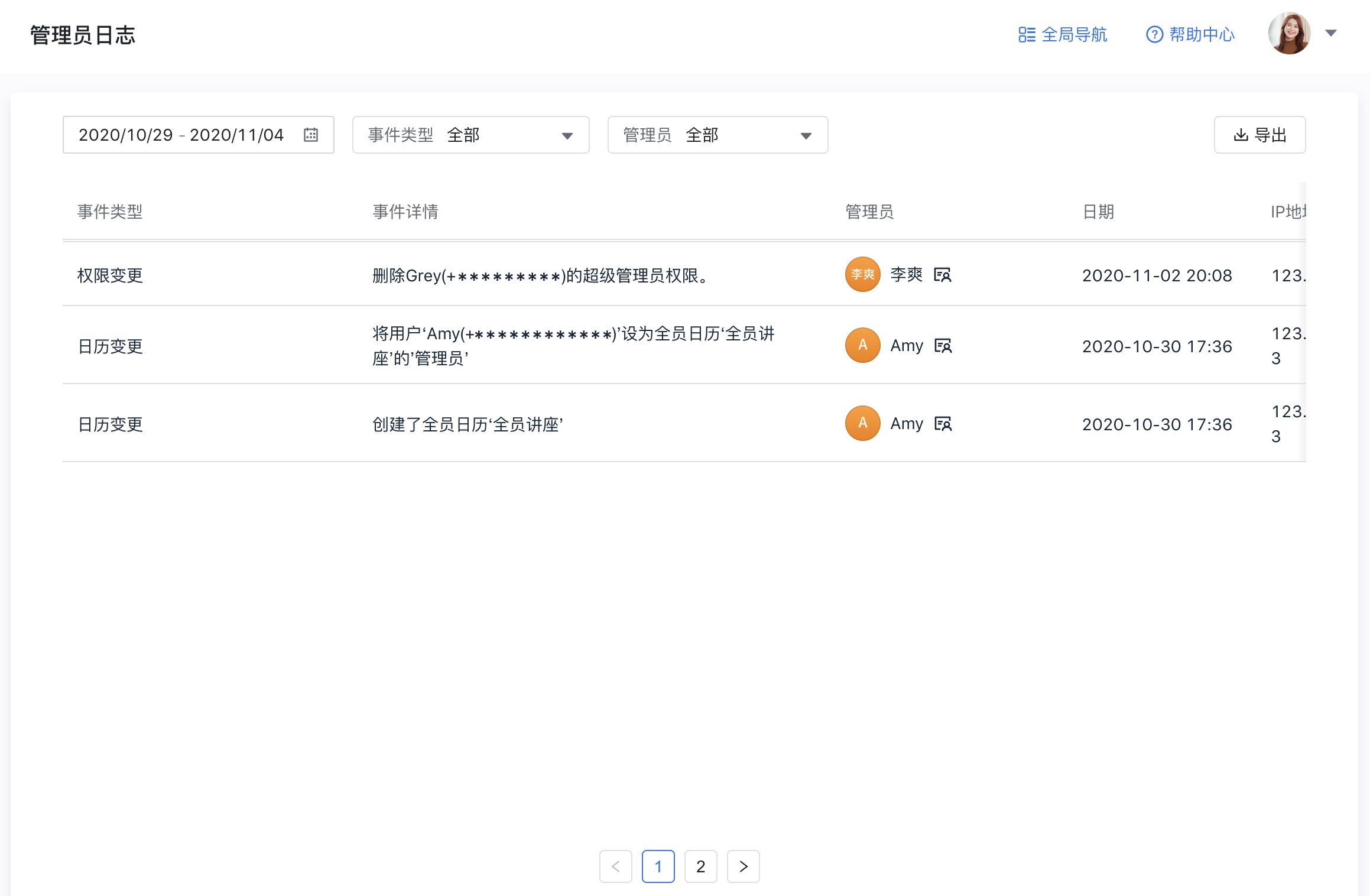
Task: Click profile card icon beside Amy in third row
Action: (943, 424)
